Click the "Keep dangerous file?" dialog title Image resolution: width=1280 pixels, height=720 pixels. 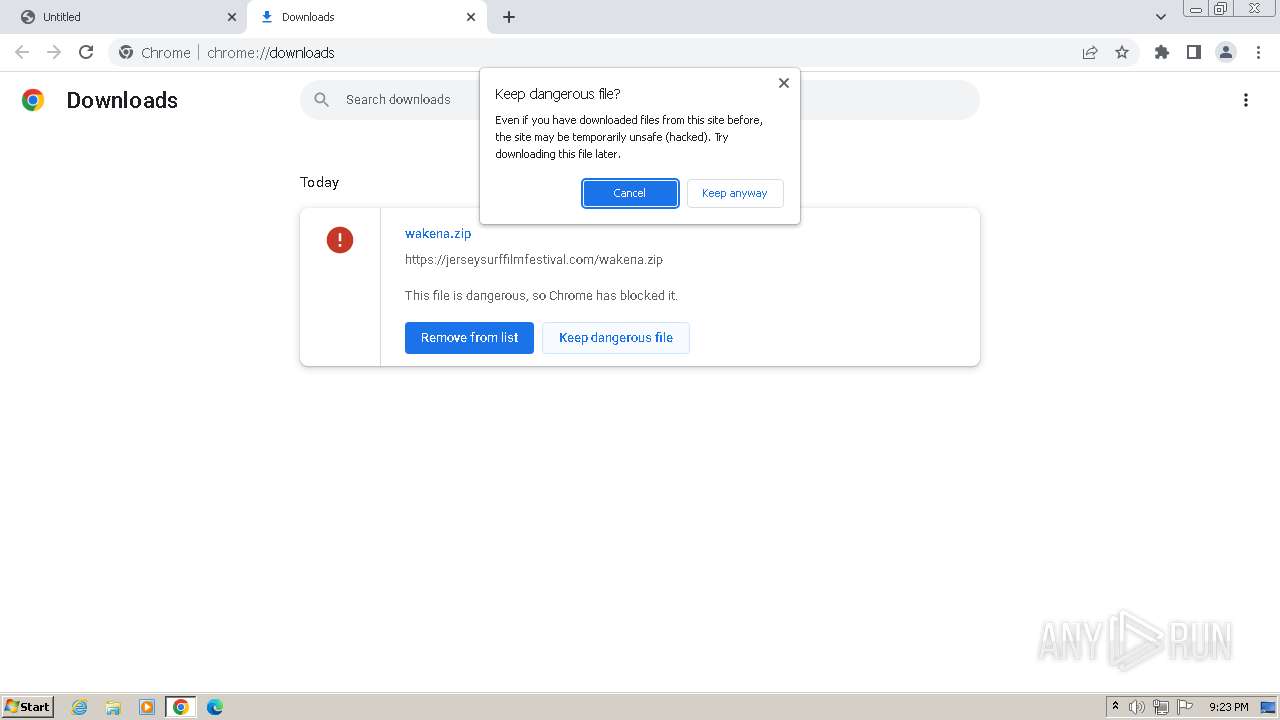[558, 94]
